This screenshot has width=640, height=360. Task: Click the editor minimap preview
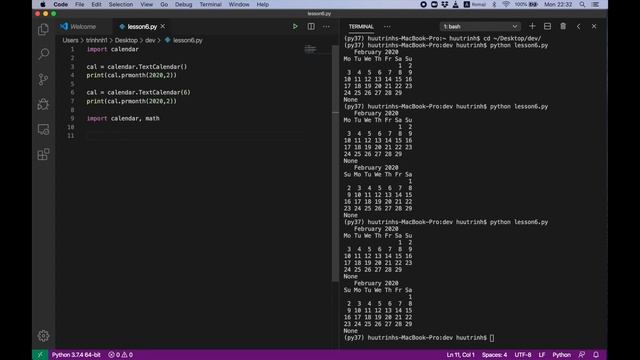[310, 49]
